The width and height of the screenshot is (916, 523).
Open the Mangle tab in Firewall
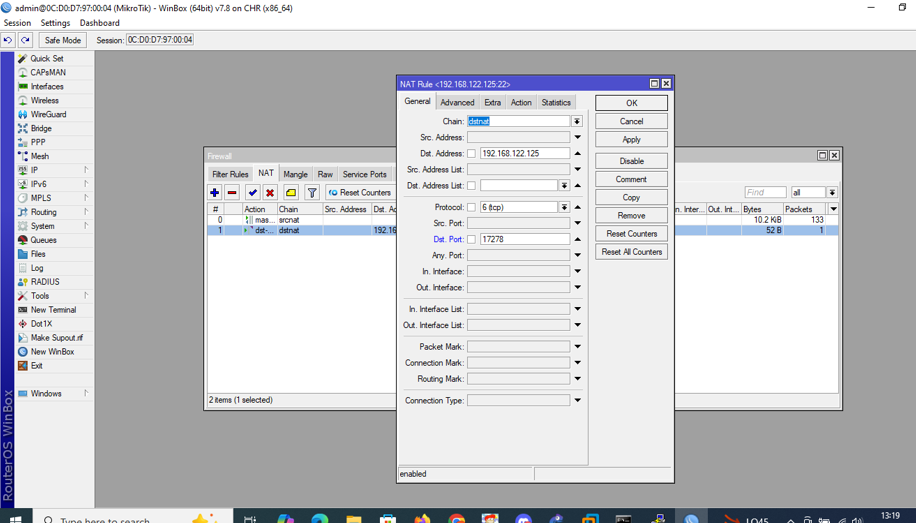click(295, 174)
